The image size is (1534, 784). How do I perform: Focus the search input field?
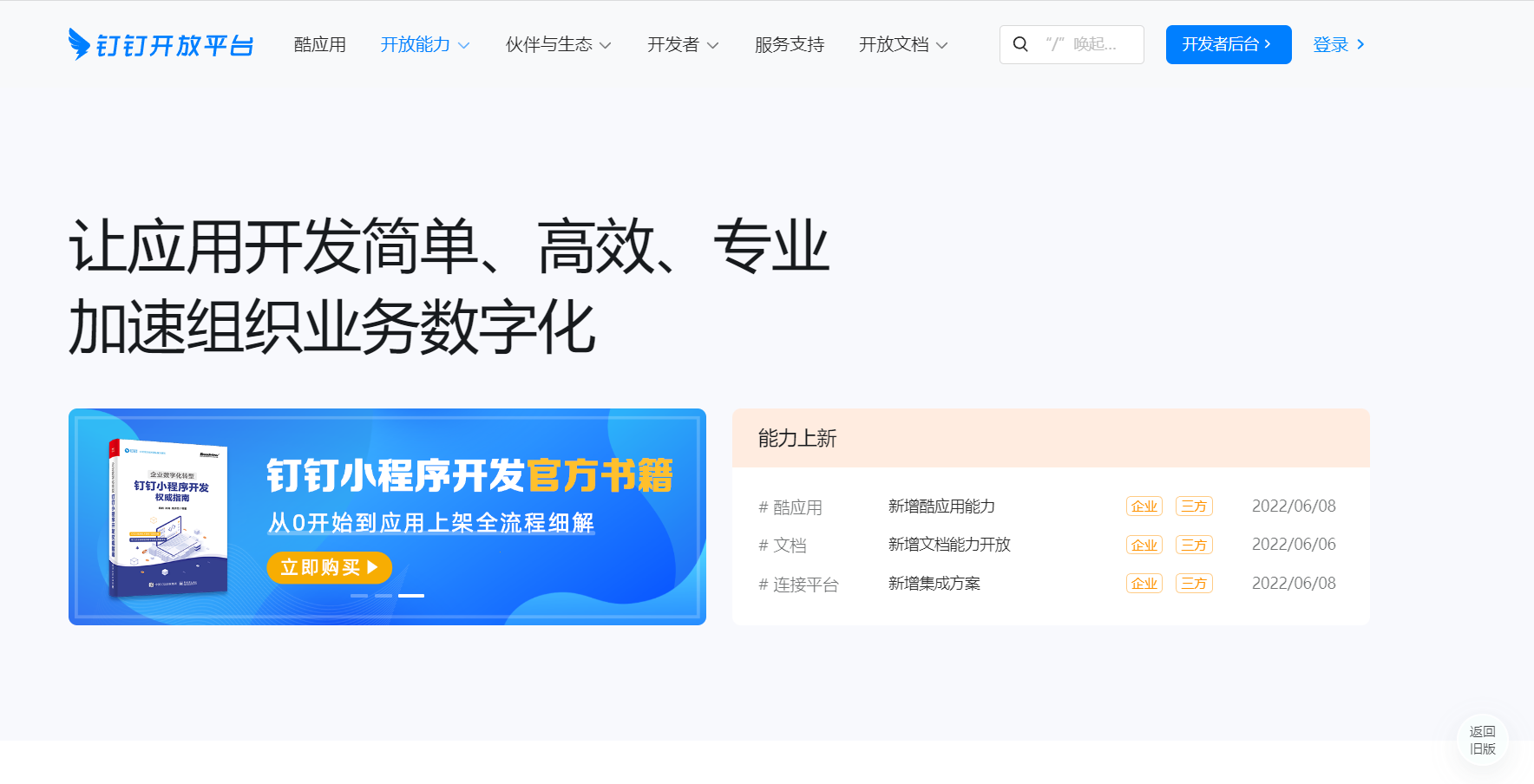(x=1072, y=44)
